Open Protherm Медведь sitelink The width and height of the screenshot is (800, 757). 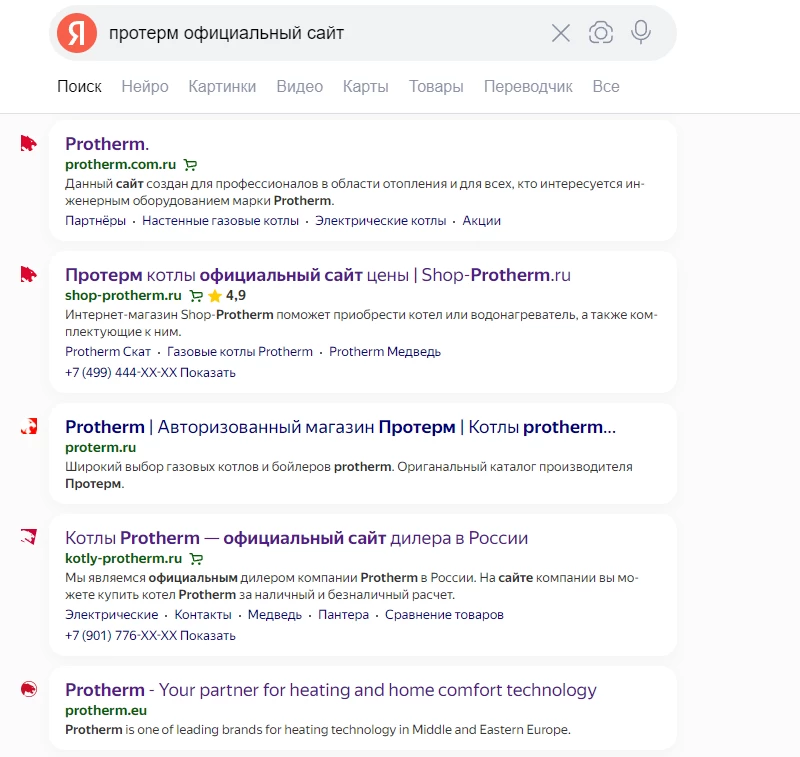[x=384, y=352]
